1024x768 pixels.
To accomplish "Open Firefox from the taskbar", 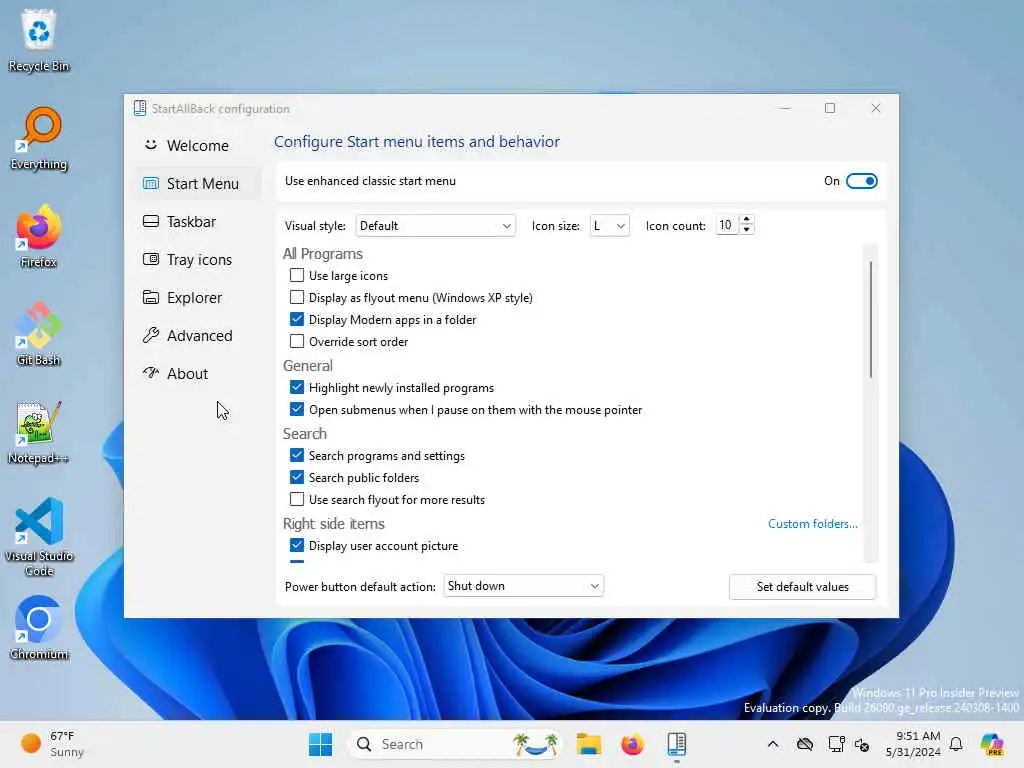I will tap(632, 744).
